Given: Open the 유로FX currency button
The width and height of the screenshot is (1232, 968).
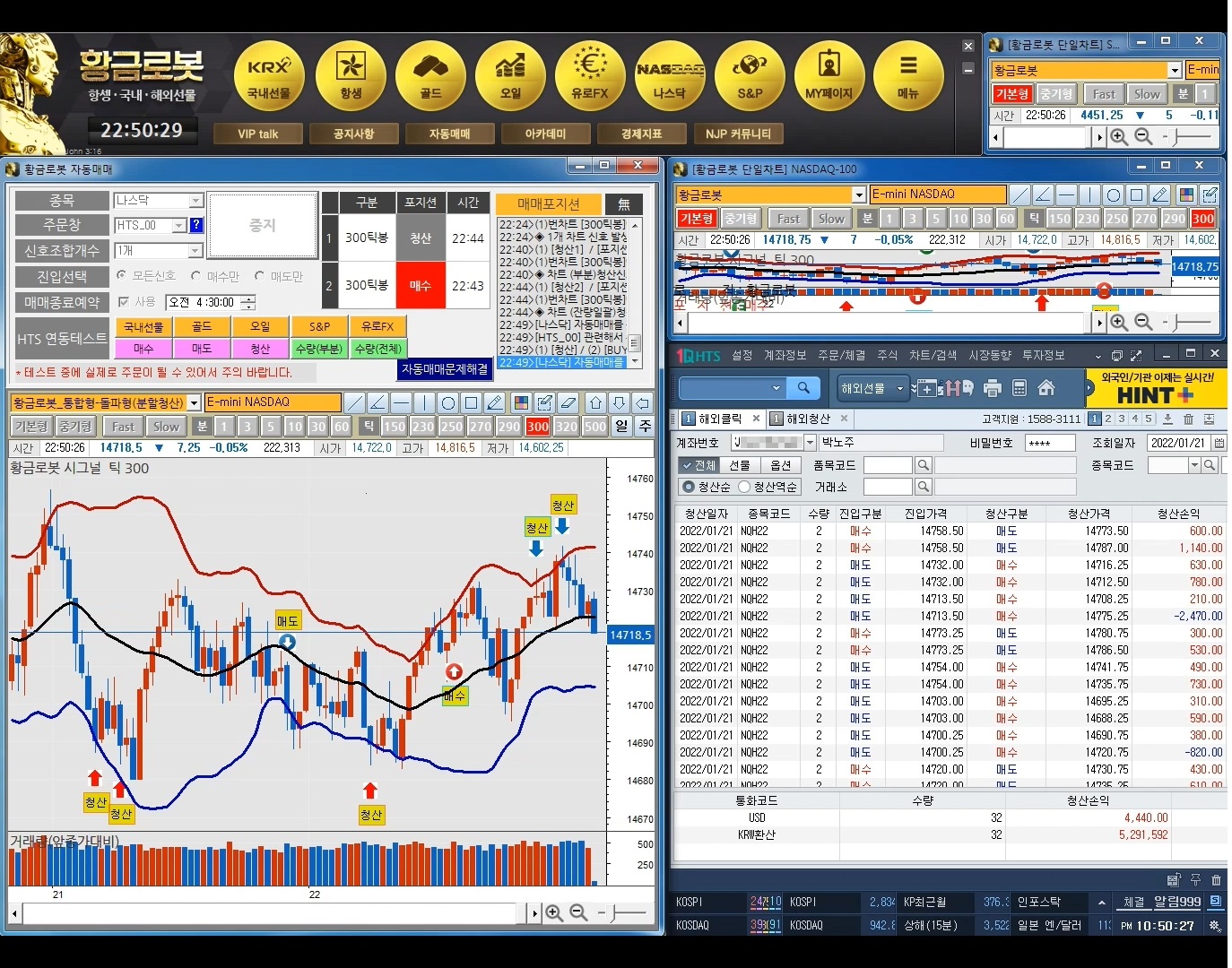Looking at the screenshot, I should [x=590, y=76].
